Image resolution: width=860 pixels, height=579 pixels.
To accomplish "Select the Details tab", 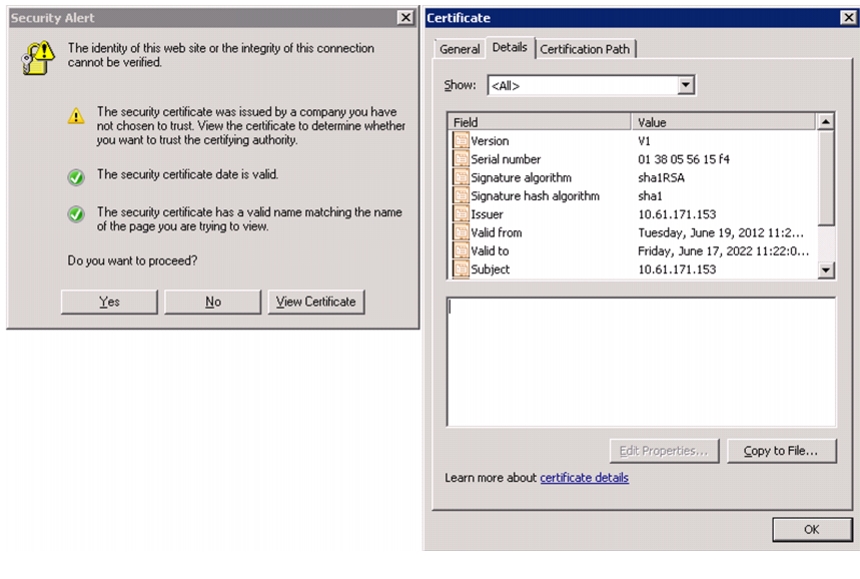I will (x=510, y=47).
